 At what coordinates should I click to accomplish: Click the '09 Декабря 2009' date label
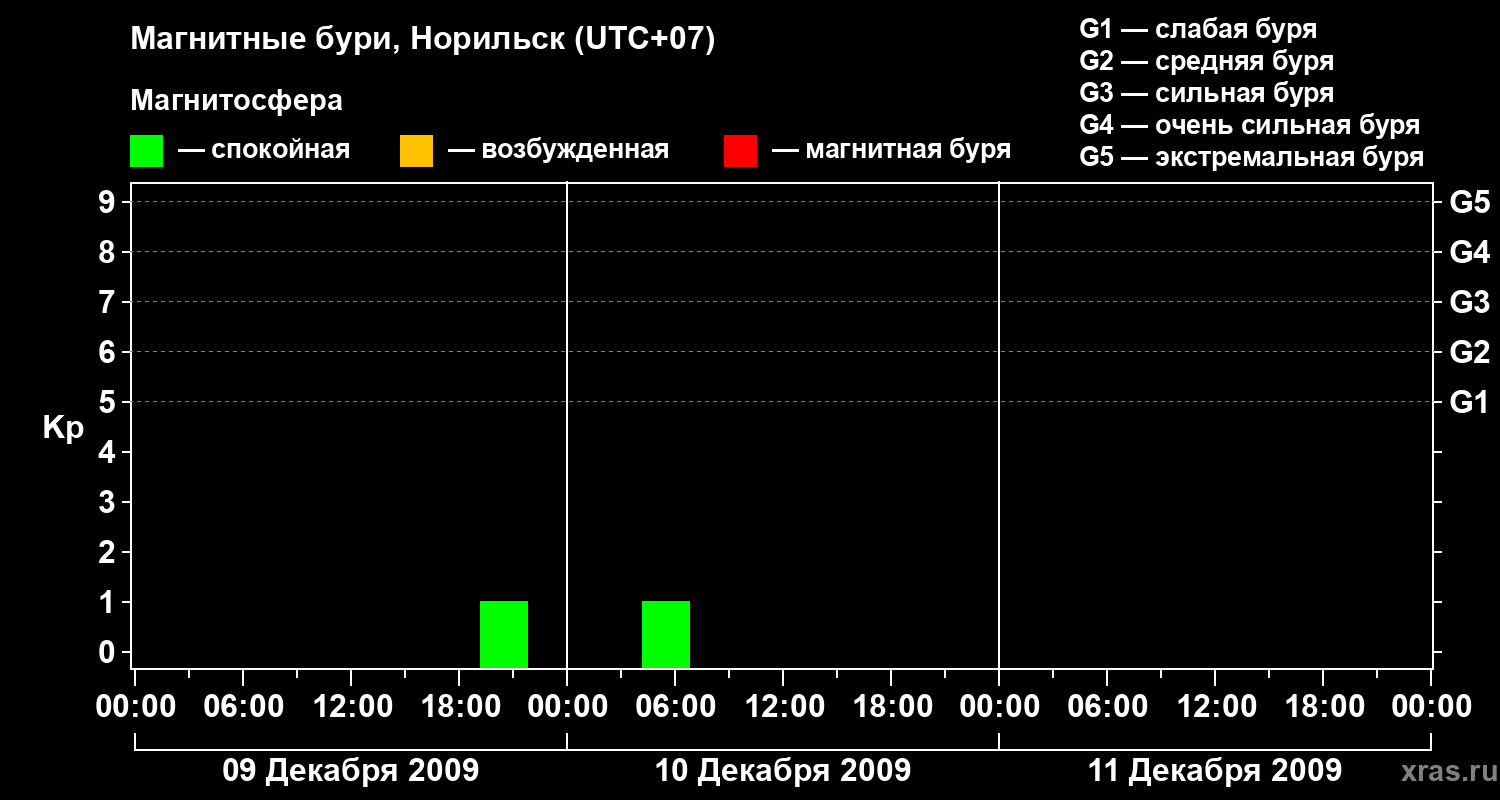pos(350,771)
